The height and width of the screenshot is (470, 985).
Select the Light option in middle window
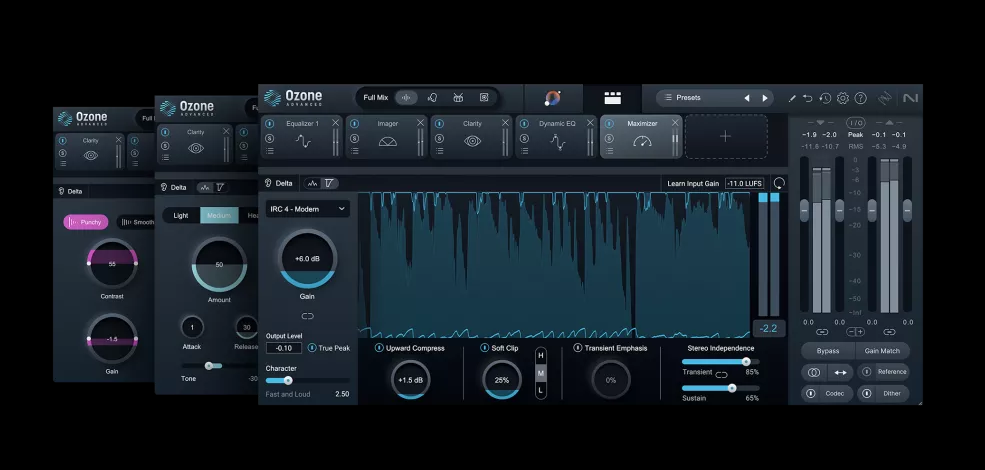point(181,216)
